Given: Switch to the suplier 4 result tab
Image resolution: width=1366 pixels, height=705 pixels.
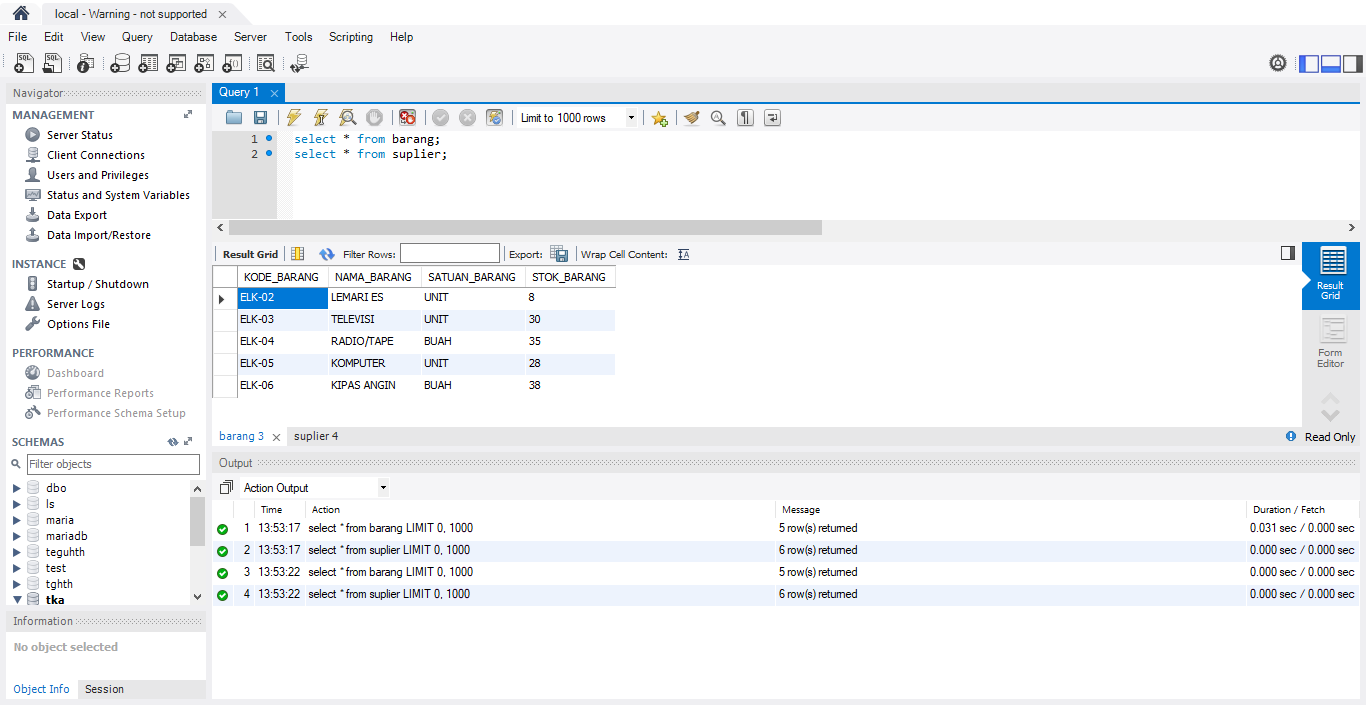Looking at the screenshot, I should tap(315, 436).
